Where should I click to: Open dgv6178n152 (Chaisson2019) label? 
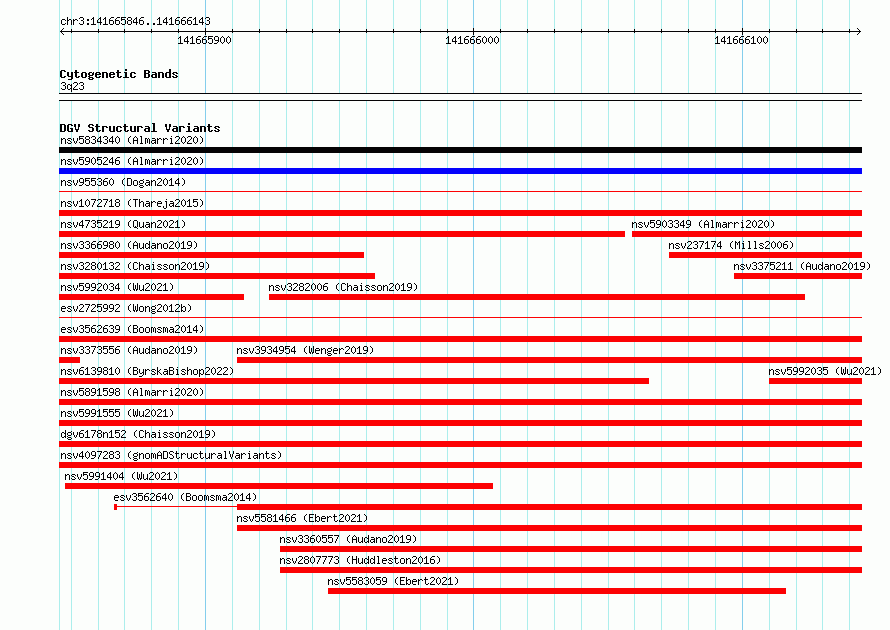(138, 434)
